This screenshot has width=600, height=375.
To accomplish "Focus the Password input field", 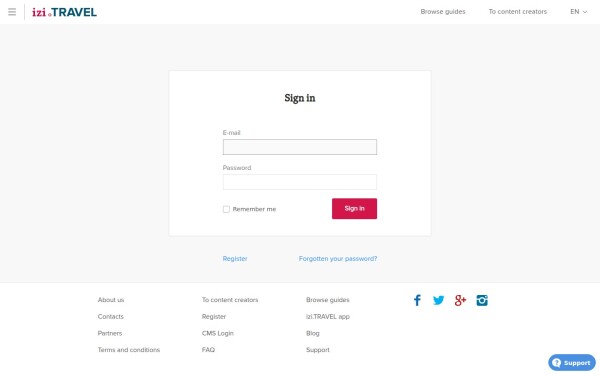I will coord(300,182).
